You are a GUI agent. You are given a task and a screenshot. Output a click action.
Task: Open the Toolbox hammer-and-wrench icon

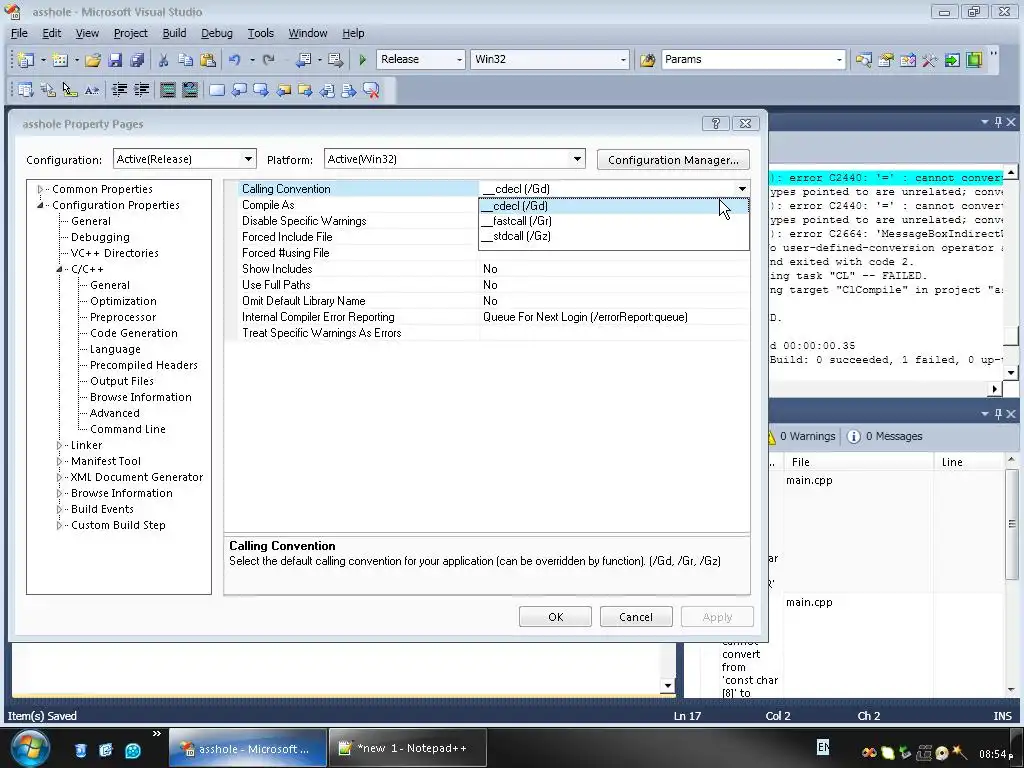[929, 60]
